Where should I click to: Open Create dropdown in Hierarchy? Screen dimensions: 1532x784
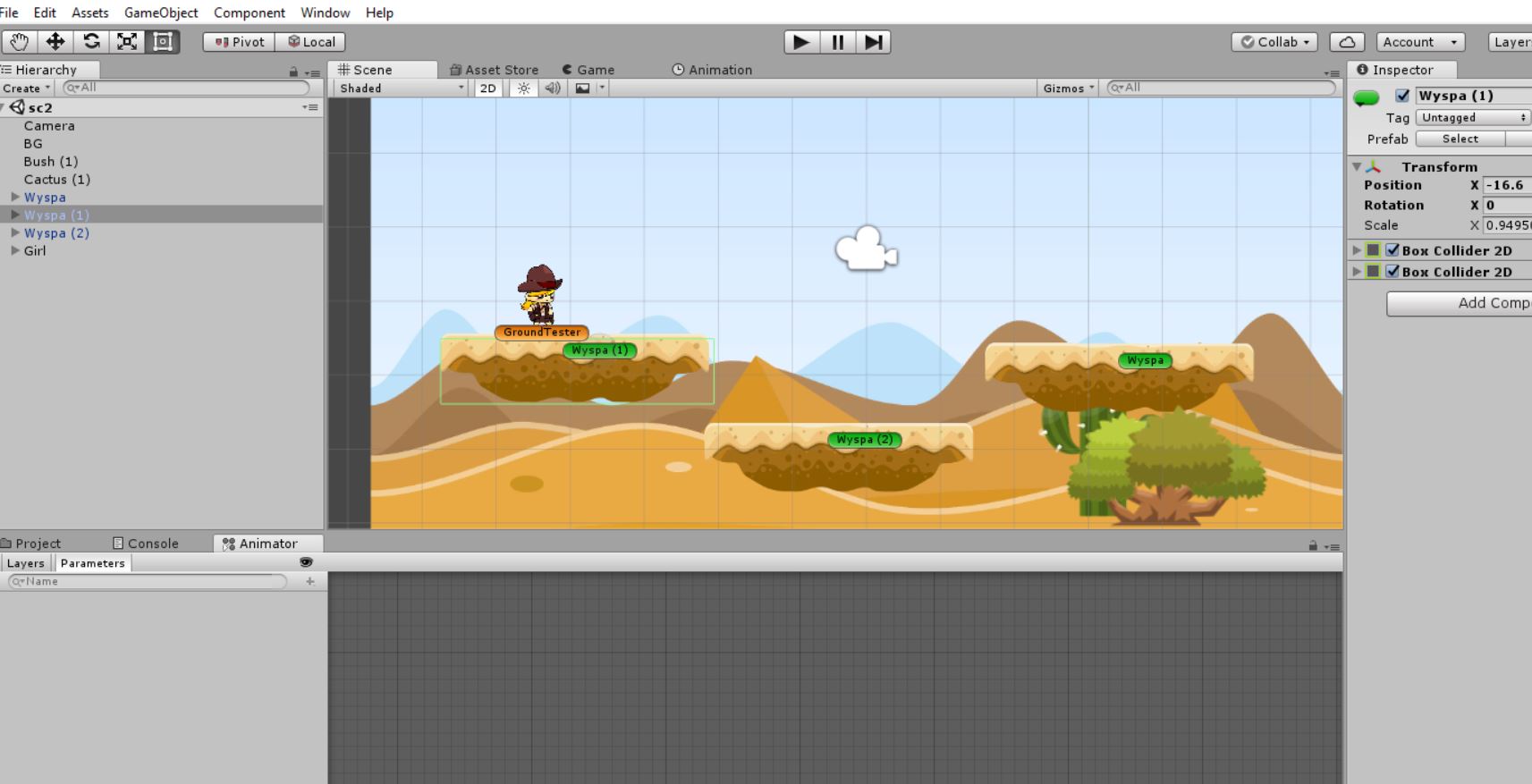coord(27,88)
